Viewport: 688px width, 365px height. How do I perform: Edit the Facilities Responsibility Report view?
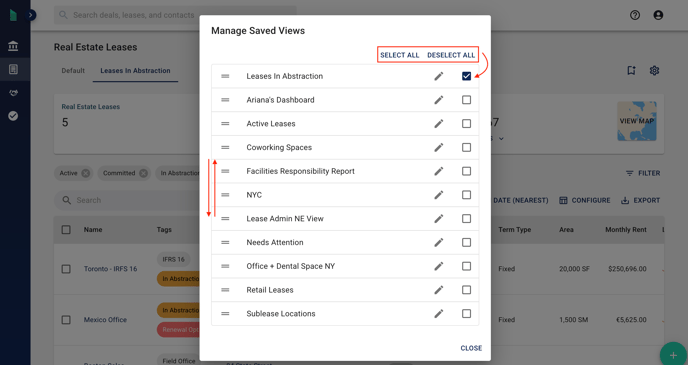[x=438, y=171]
